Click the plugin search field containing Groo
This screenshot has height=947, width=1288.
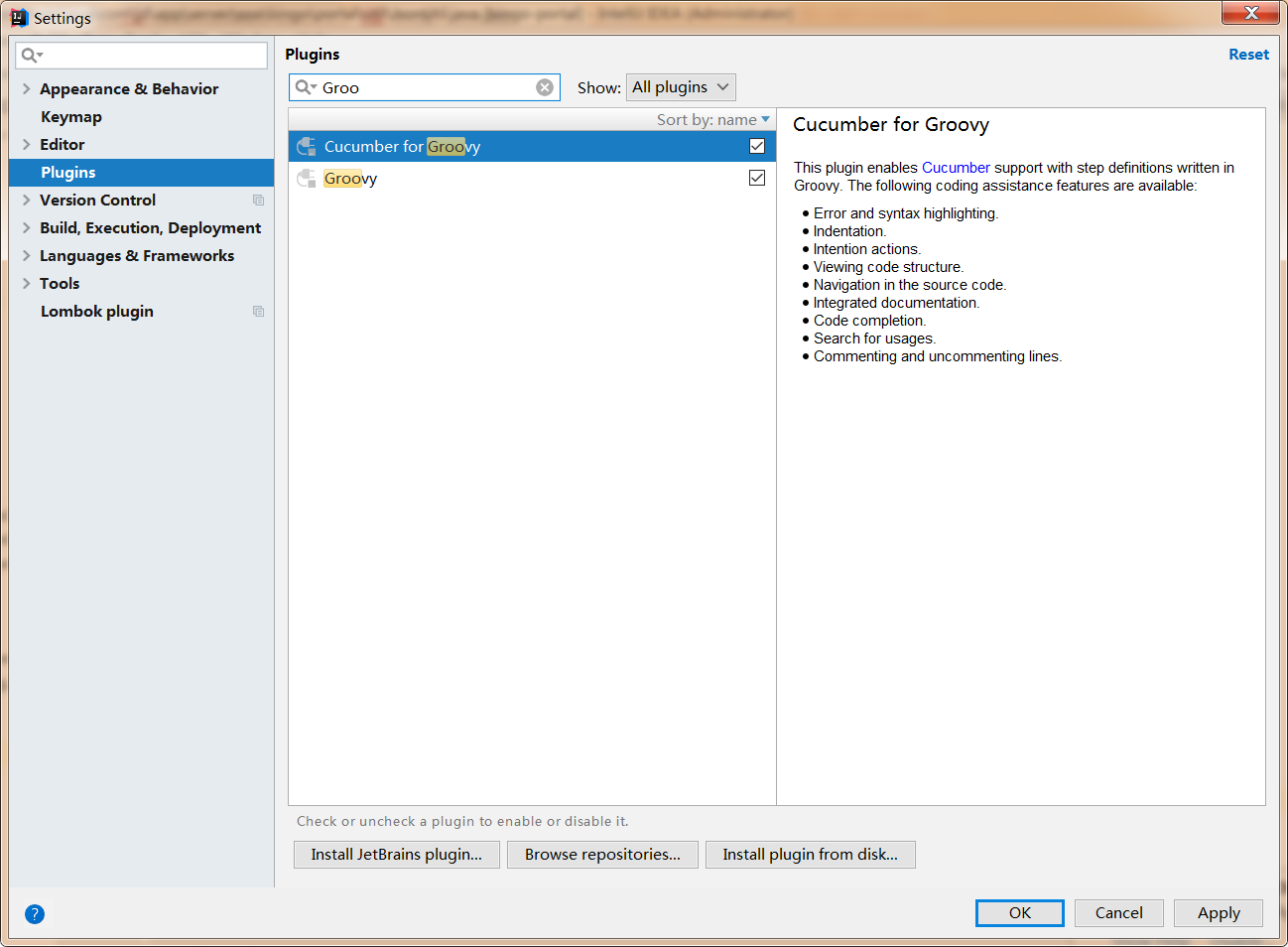point(425,87)
